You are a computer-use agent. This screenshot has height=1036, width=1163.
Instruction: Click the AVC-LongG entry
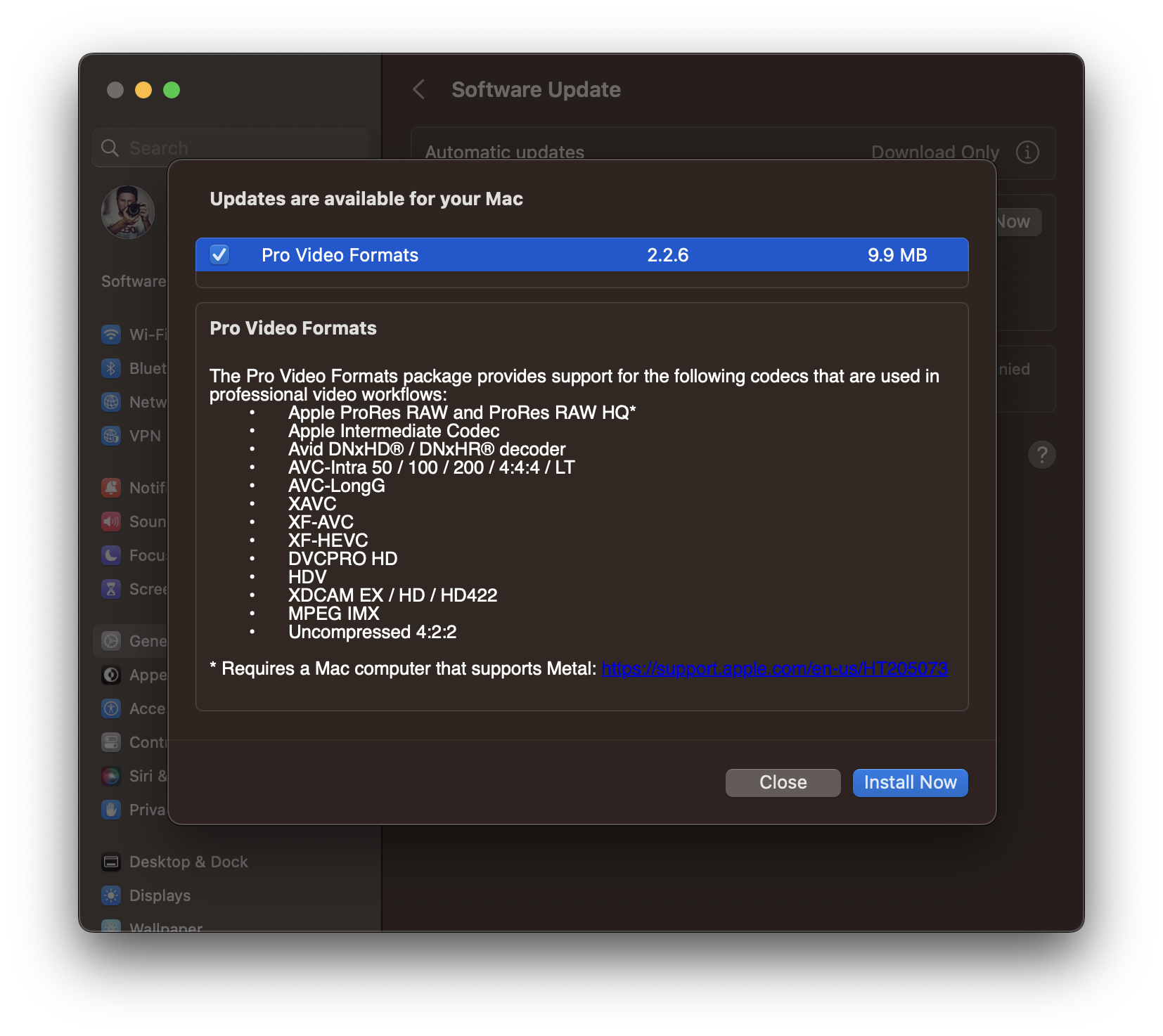click(337, 486)
